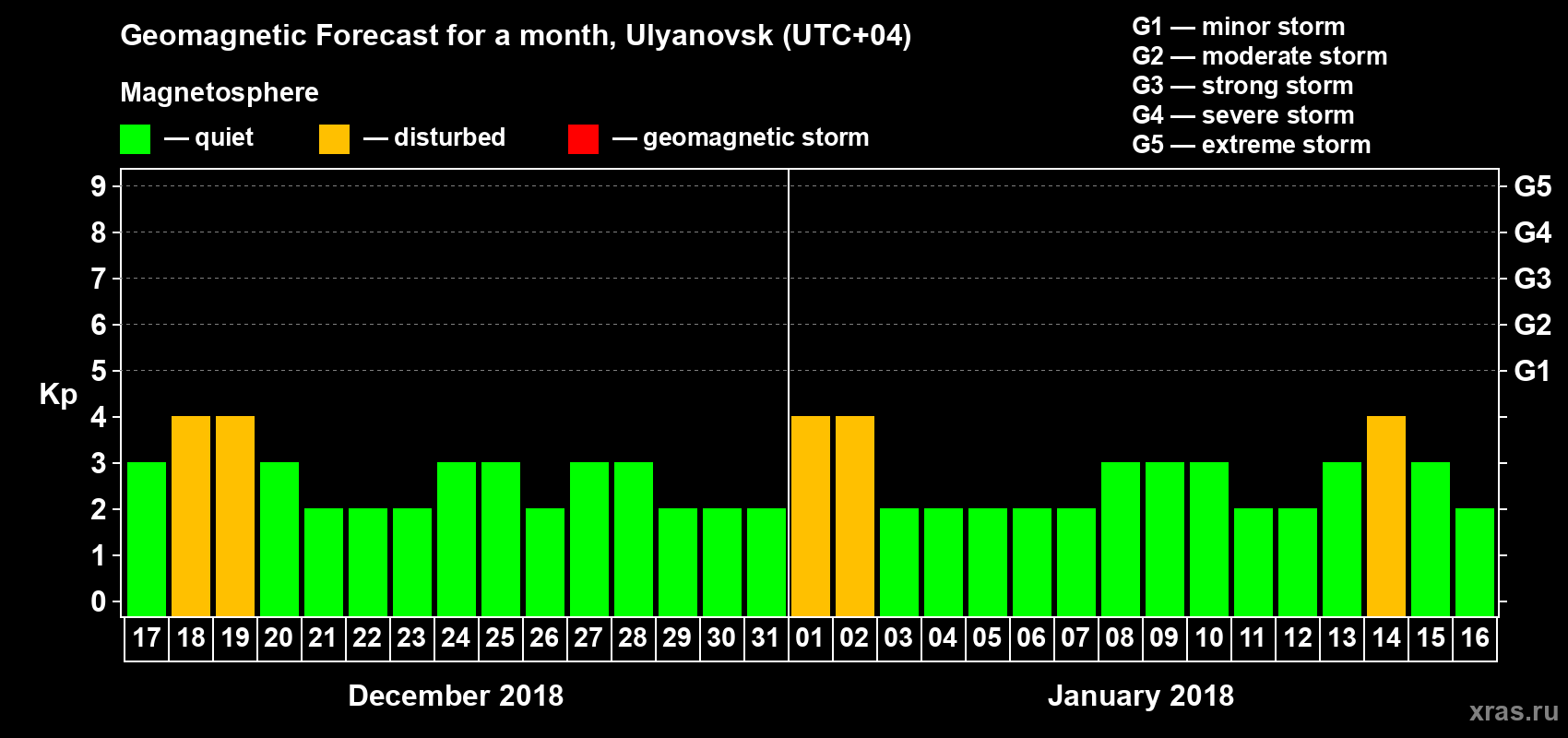This screenshot has width=1568, height=738.
Task: Click the G1 label on right axis
Action: pos(1533,371)
